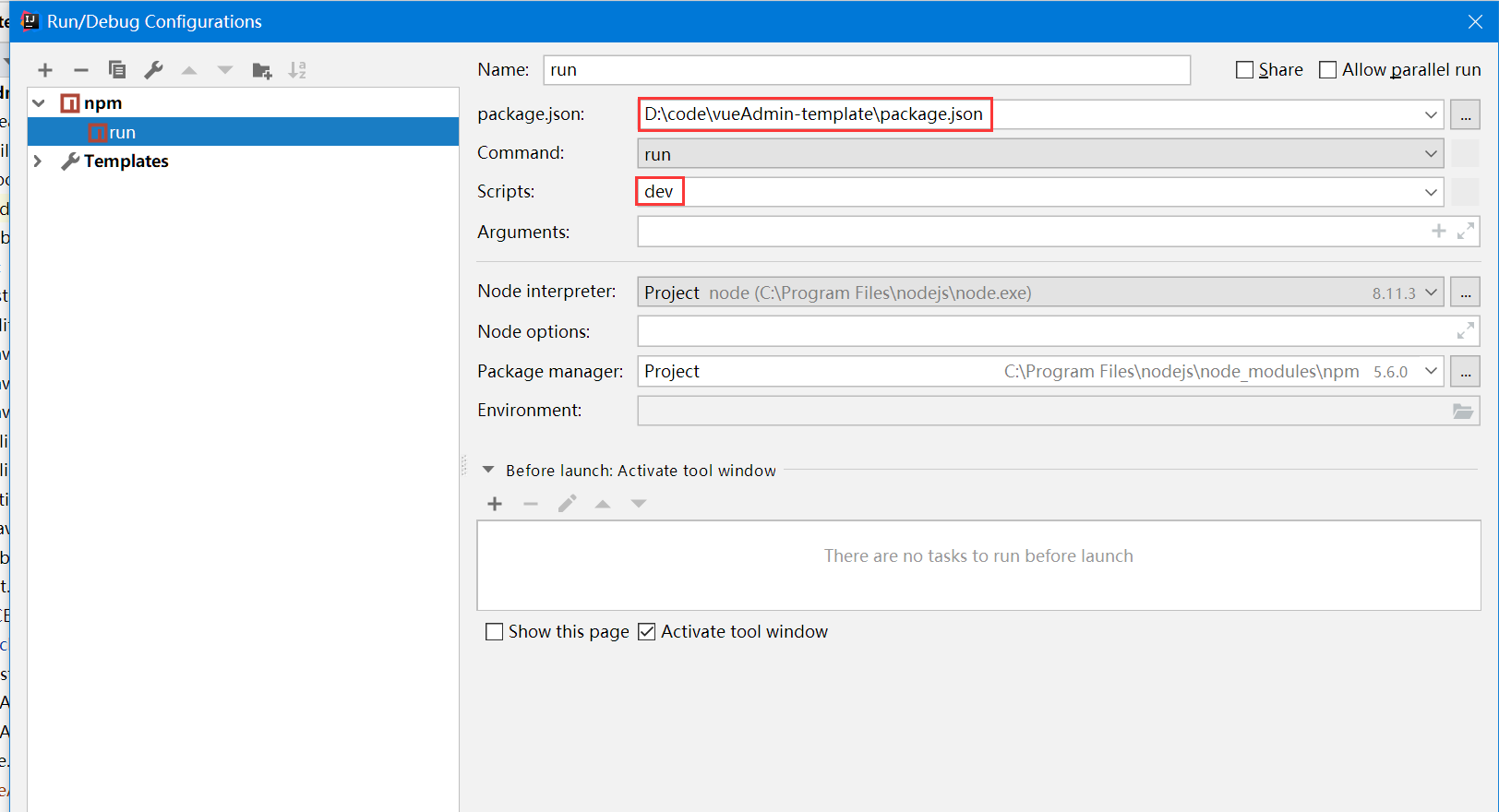1499x812 pixels.
Task: Close the Run/Debug Configurations dialog
Action: pos(1475,21)
